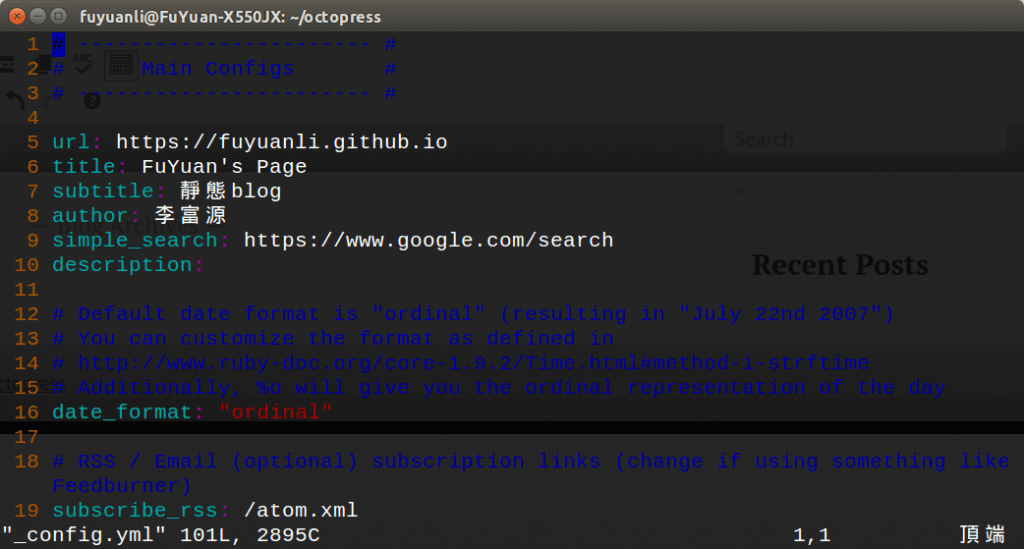Close the terminal window
This screenshot has height=549, width=1024.
pos(17,16)
